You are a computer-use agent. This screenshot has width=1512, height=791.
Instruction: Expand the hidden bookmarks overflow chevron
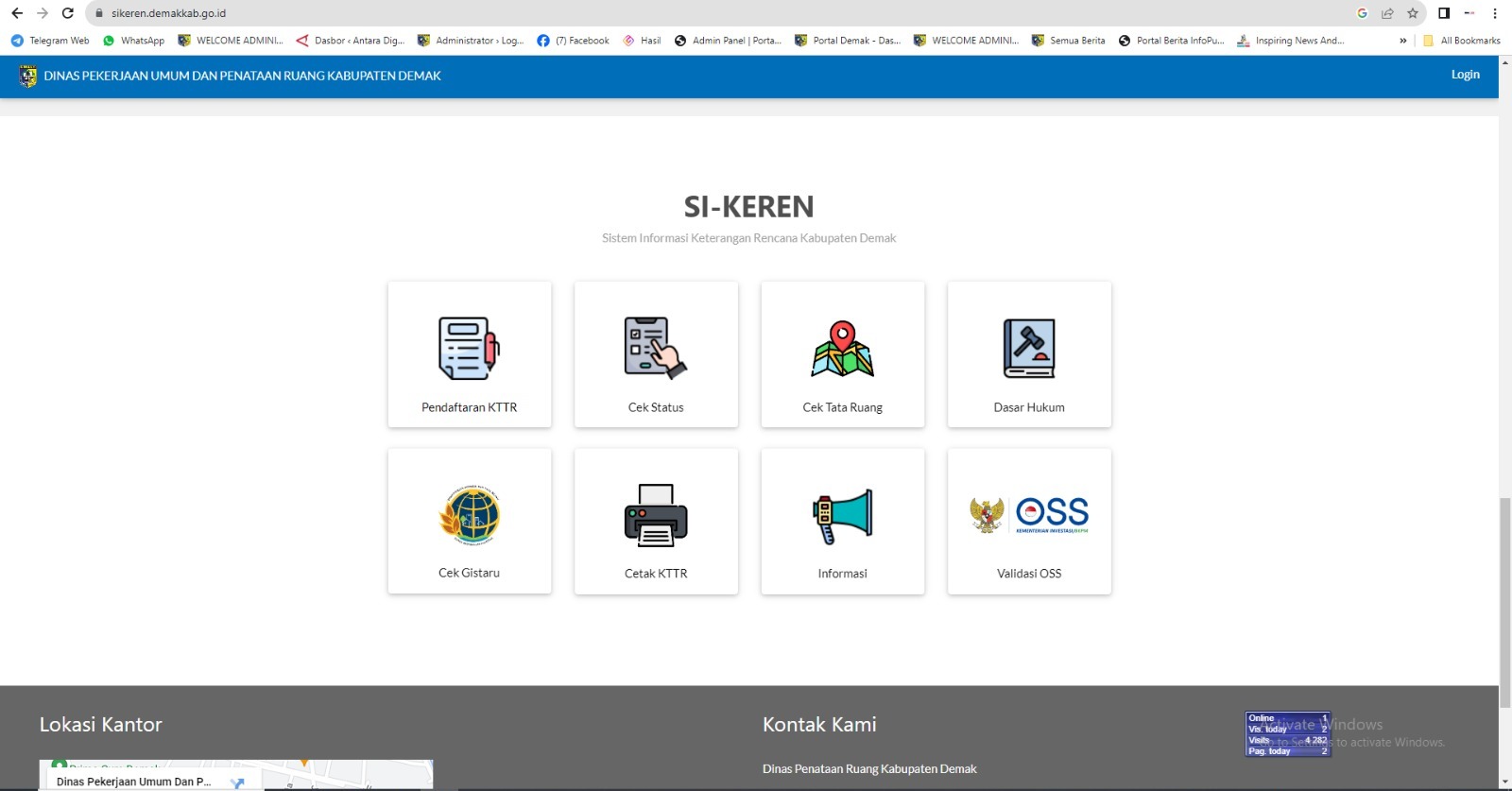tap(1402, 41)
